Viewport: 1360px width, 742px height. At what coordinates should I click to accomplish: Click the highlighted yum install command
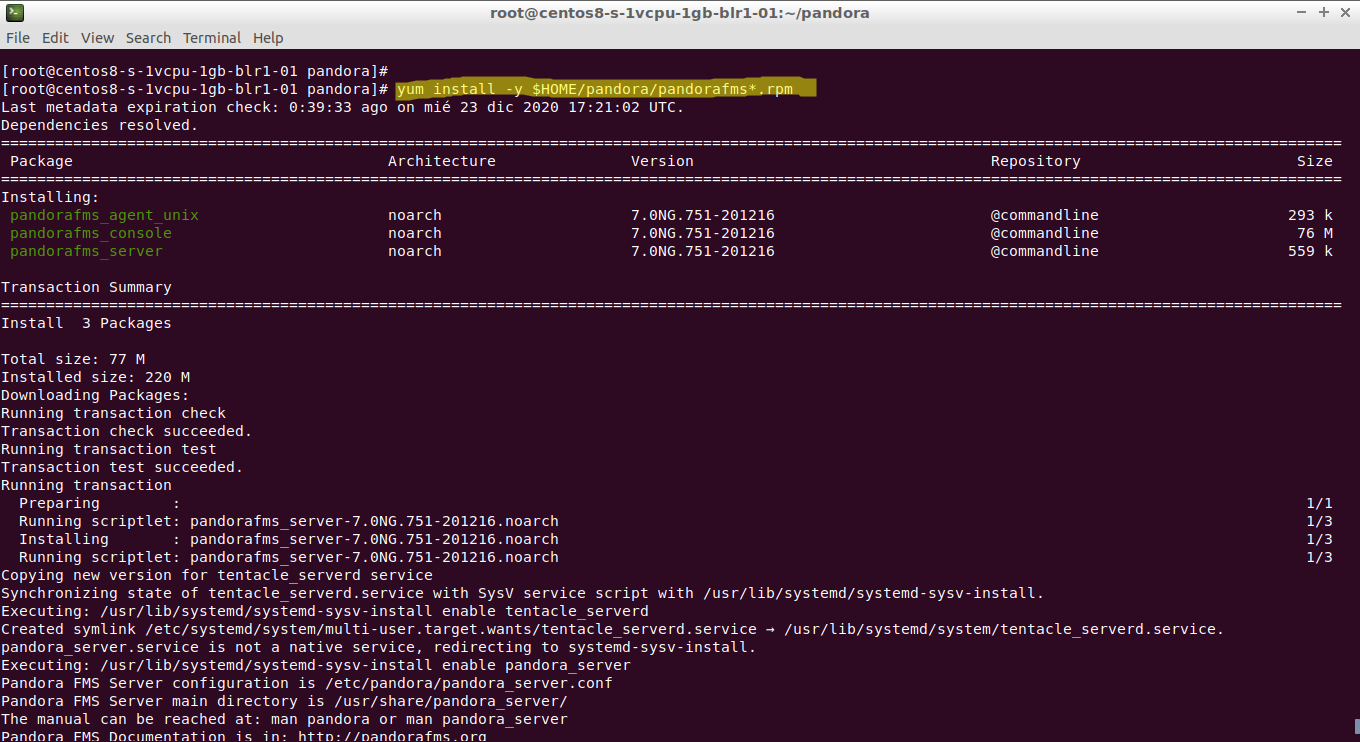[x=594, y=89]
